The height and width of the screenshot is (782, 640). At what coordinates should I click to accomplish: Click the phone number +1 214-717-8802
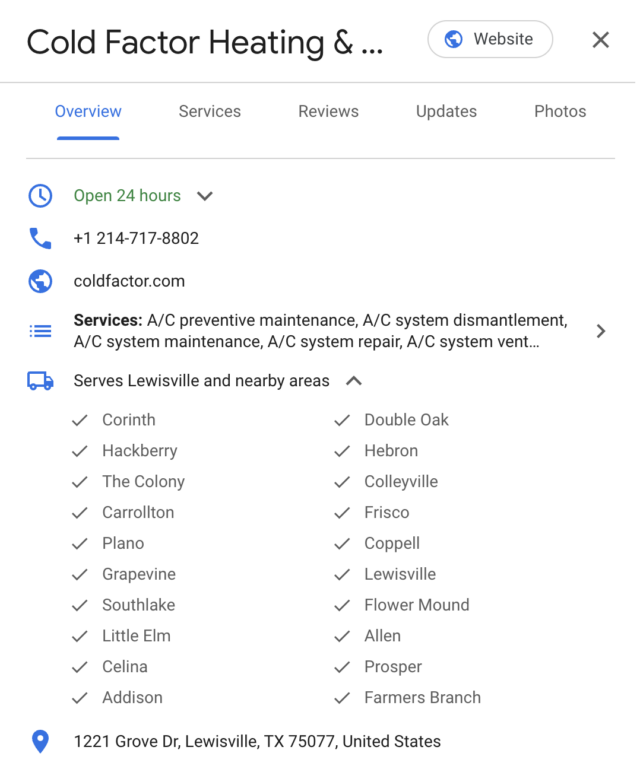[x=136, y=239]
